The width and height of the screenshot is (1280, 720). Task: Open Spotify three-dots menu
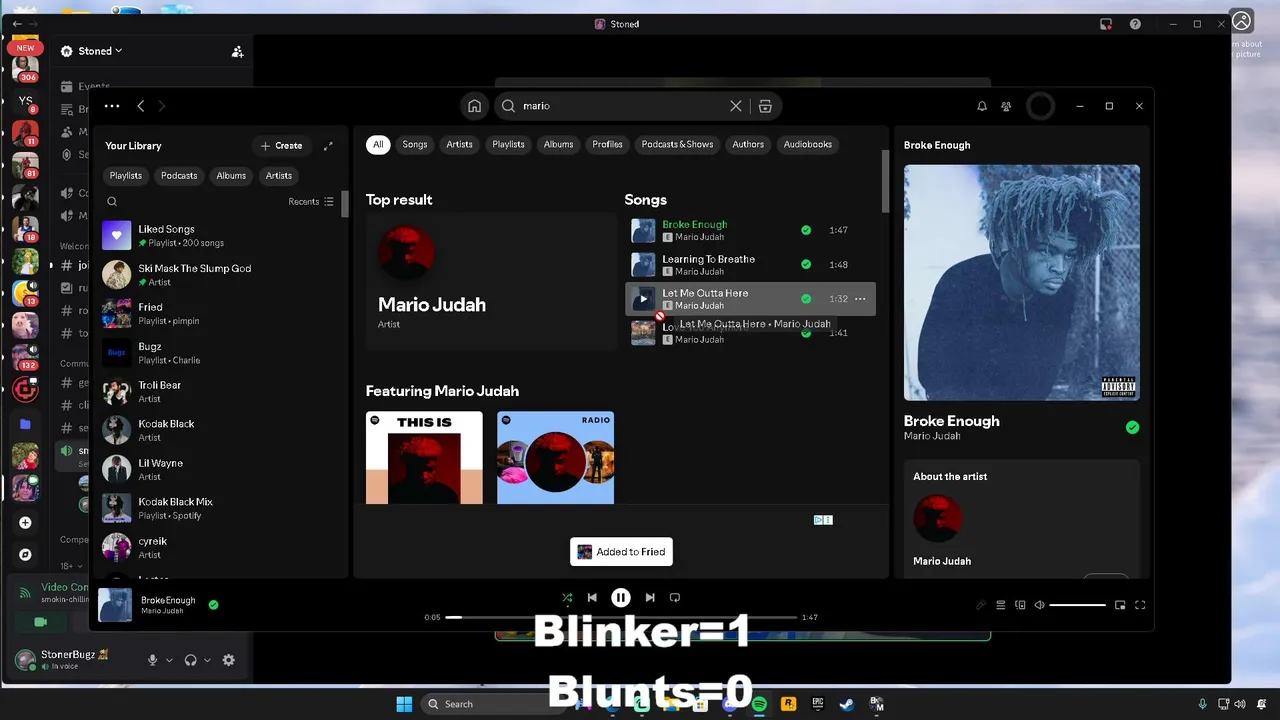click(x=112, y=106)
